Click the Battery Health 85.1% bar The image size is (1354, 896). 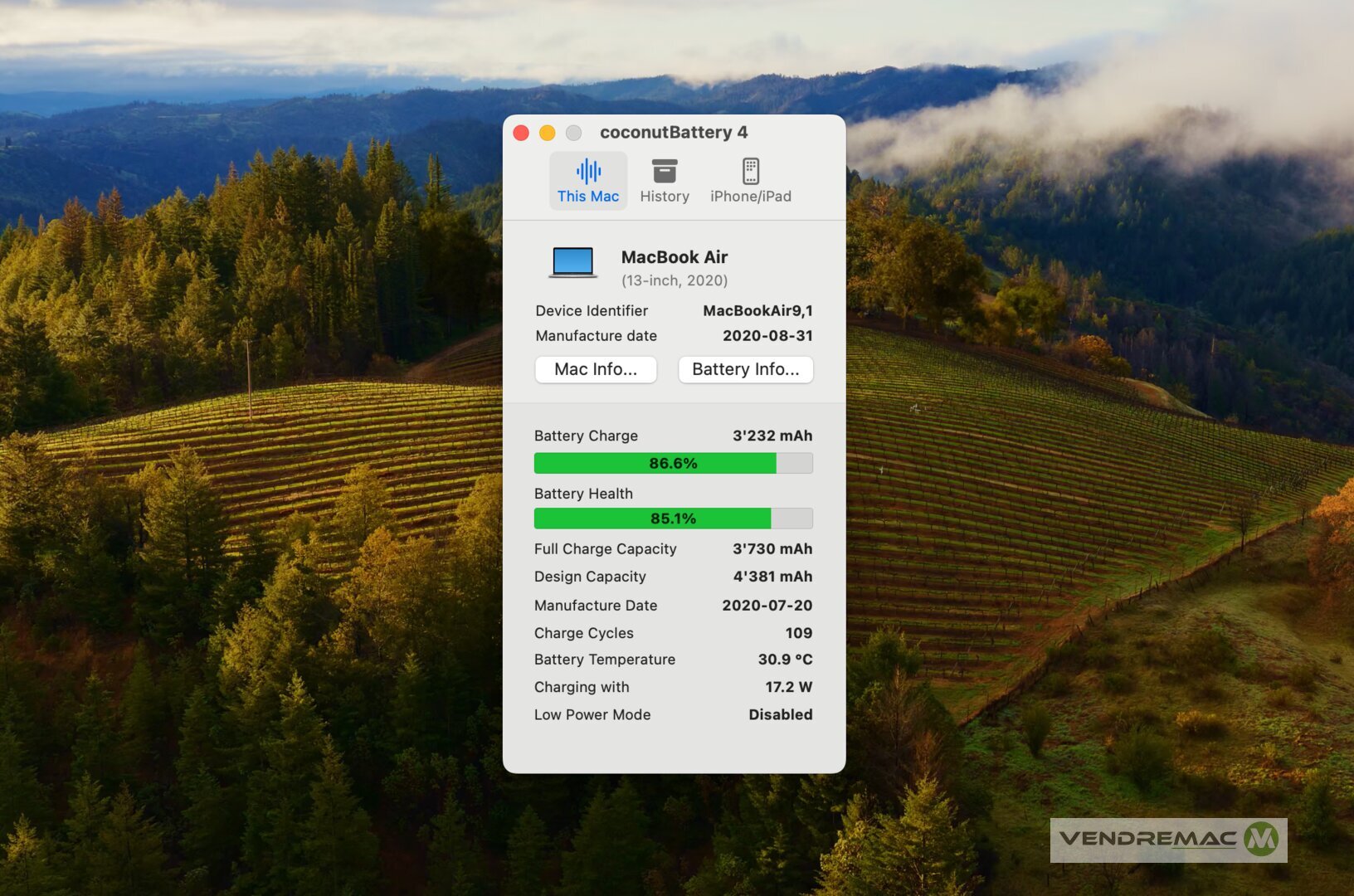tap(673, 519)
